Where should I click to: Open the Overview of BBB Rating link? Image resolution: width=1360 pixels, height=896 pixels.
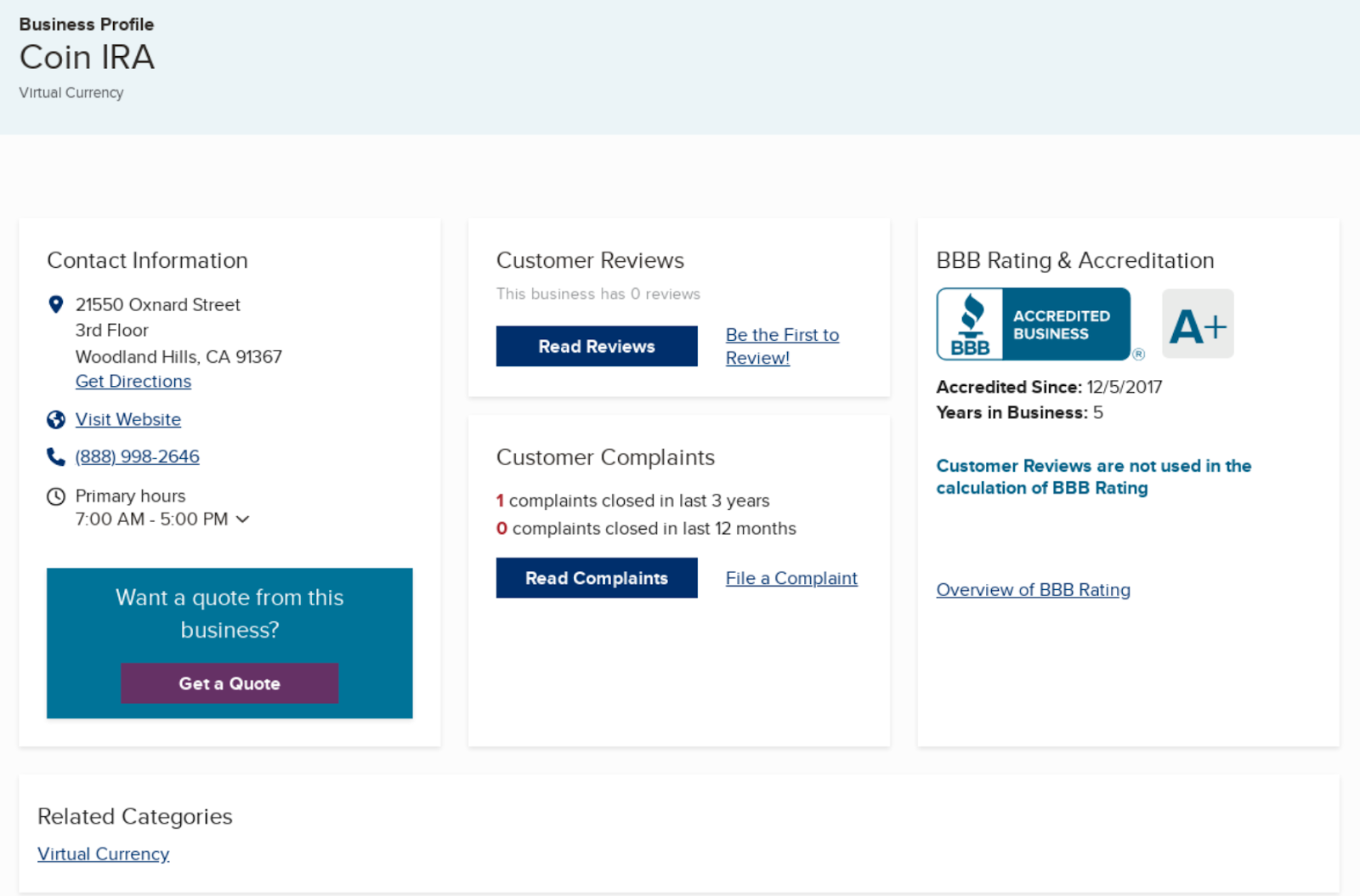click(1034, 590)
